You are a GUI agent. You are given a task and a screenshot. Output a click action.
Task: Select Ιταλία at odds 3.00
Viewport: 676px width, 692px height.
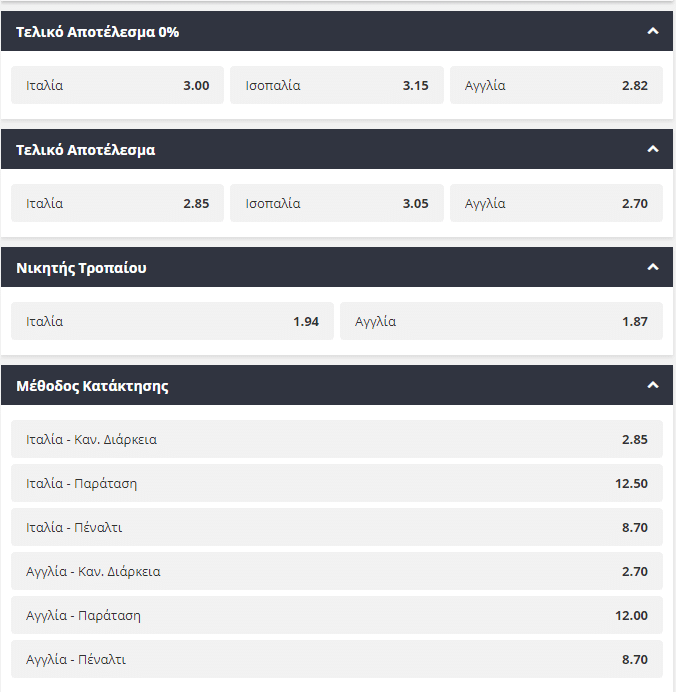point(117,85)
